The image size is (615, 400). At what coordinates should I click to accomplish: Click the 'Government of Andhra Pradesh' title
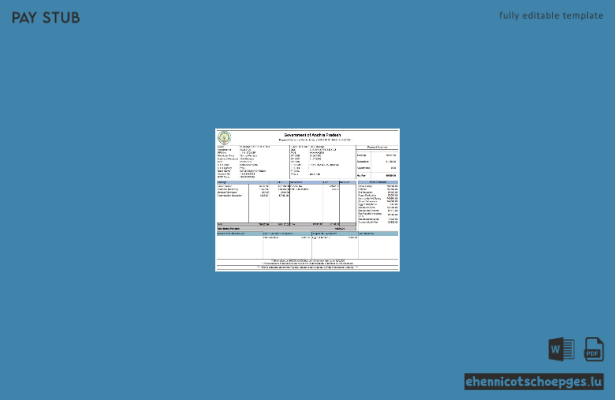point(313,135)
